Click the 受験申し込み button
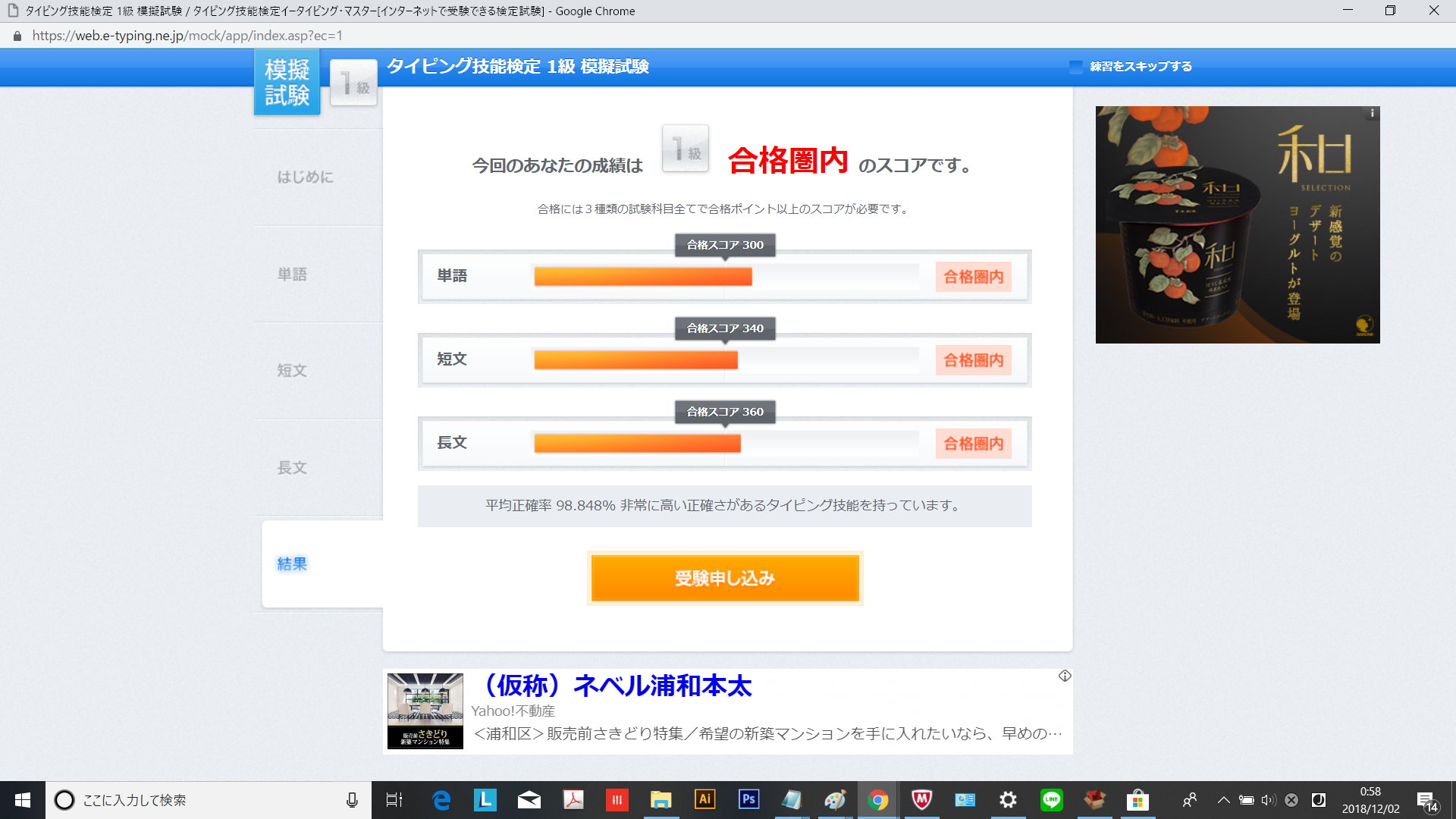The height and width of the screenshot is (819, 1456). point(724,578)
